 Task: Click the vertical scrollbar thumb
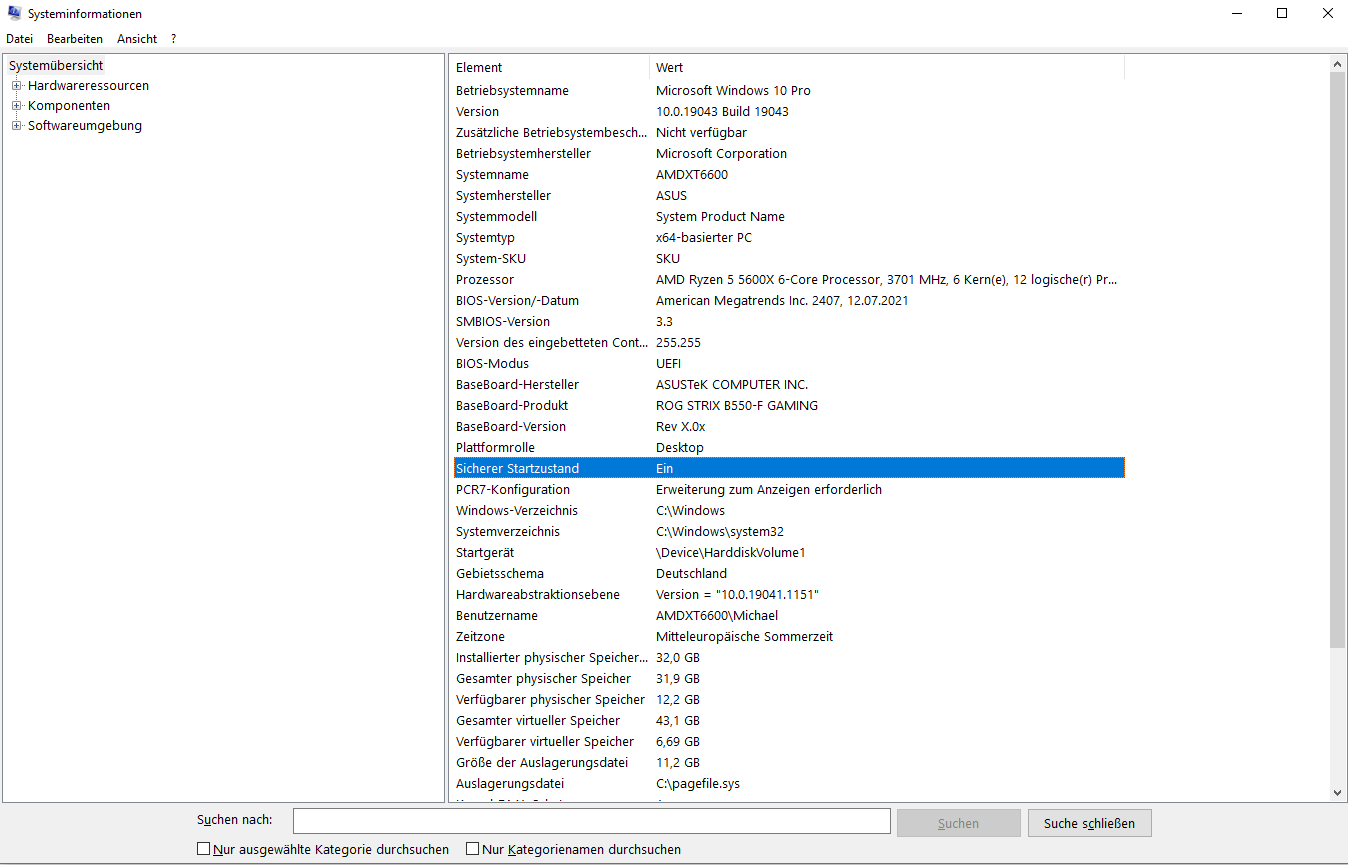(x=1338, y=360)
